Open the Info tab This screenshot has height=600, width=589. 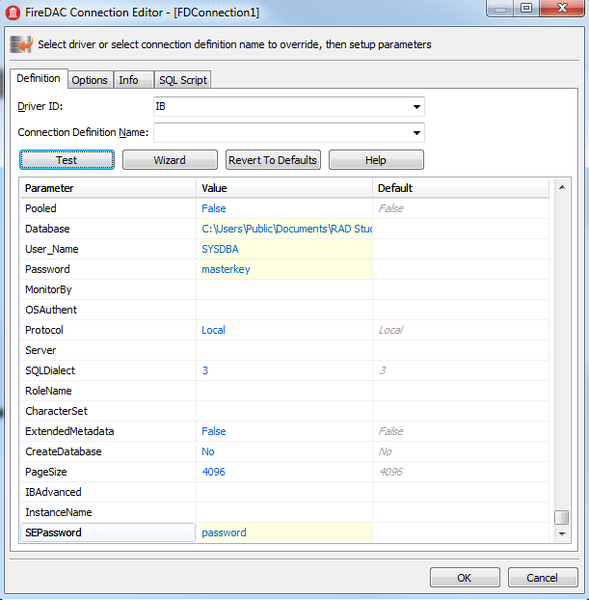(x=129, y=80)
